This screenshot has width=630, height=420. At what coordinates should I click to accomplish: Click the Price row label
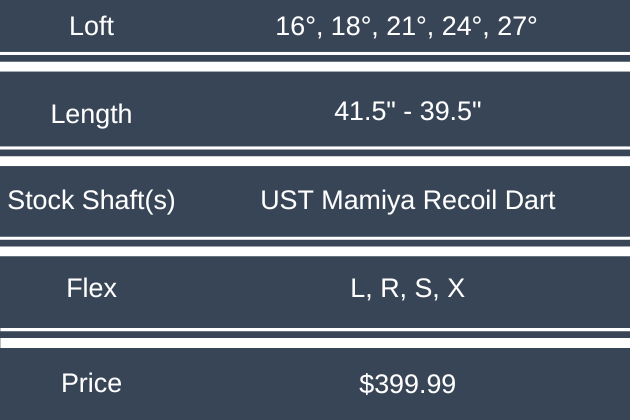[x=91, y=383]
